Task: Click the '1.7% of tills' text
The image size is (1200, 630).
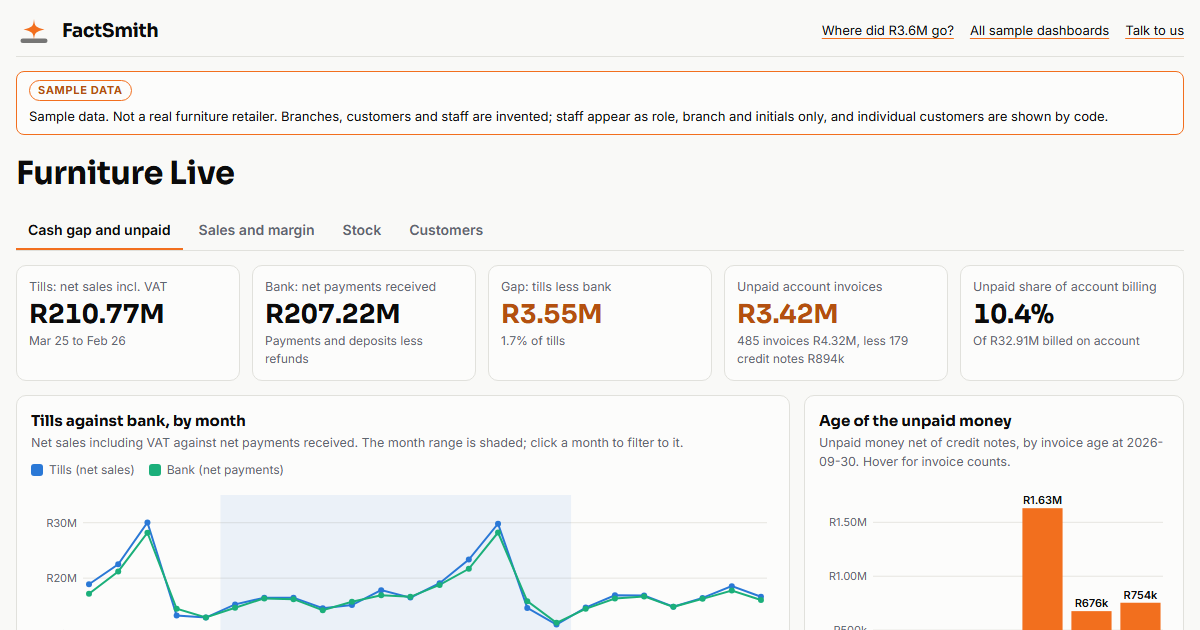Action: (533, 341)
